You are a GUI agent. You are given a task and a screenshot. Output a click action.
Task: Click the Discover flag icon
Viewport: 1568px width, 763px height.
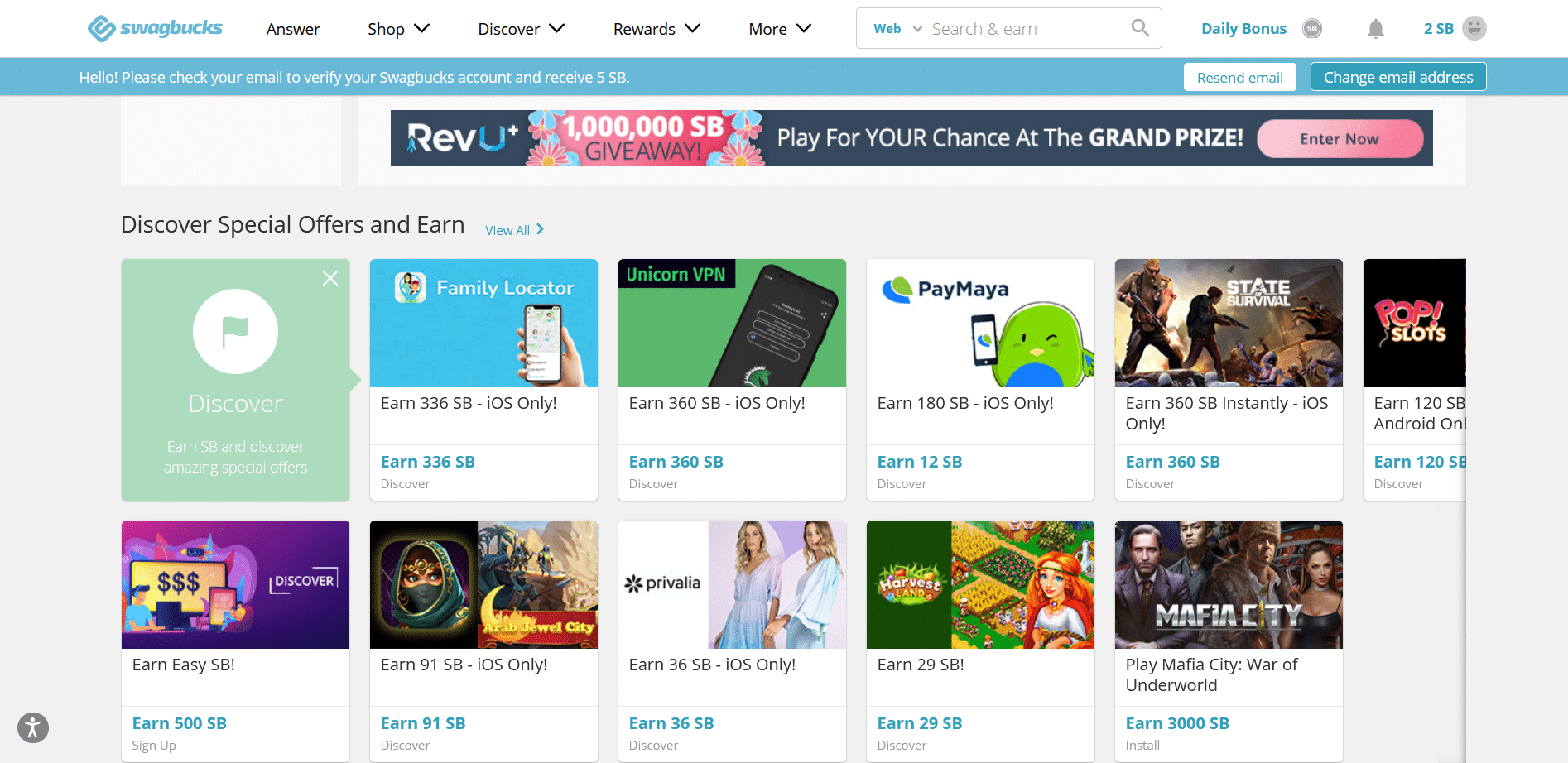click(x=235, y=331)
